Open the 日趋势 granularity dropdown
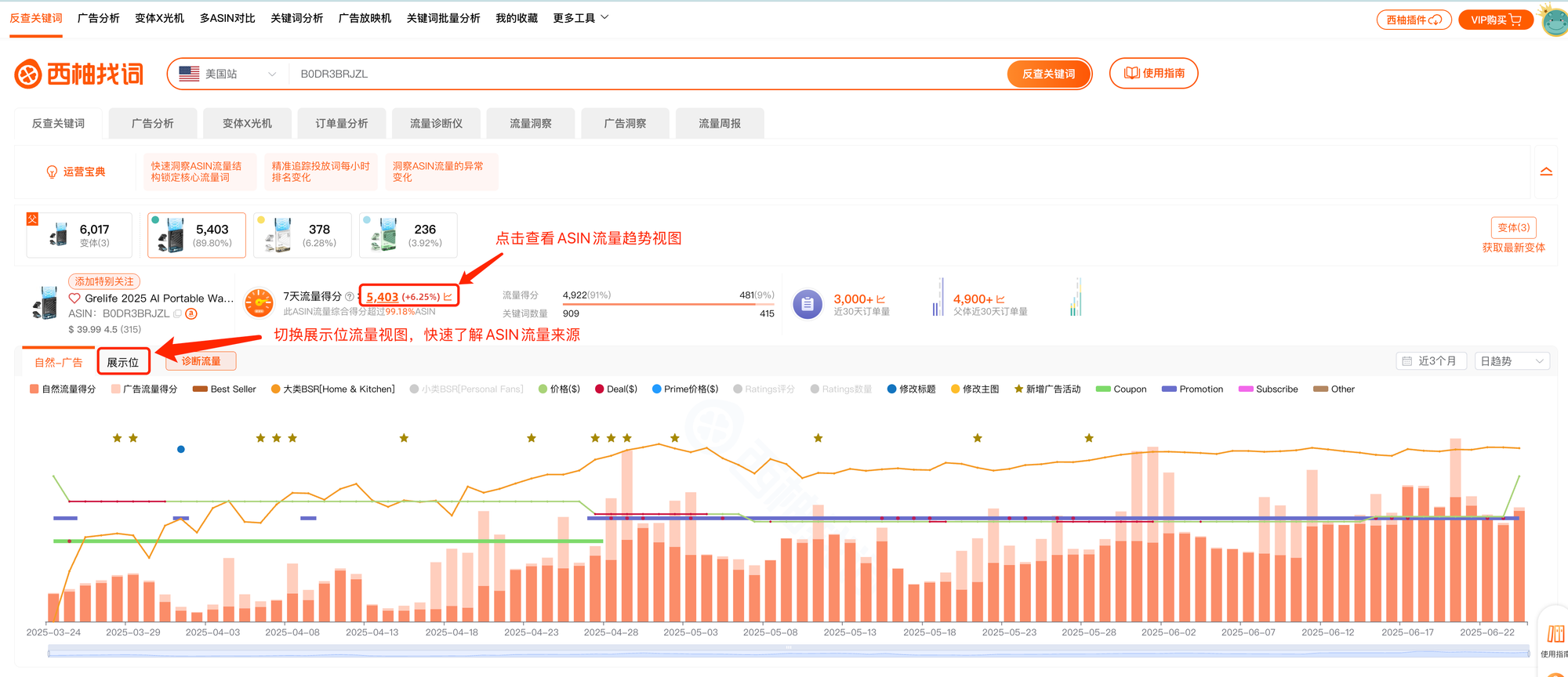The width and height of the screenshot is (1568, 677). (1512, 361)
